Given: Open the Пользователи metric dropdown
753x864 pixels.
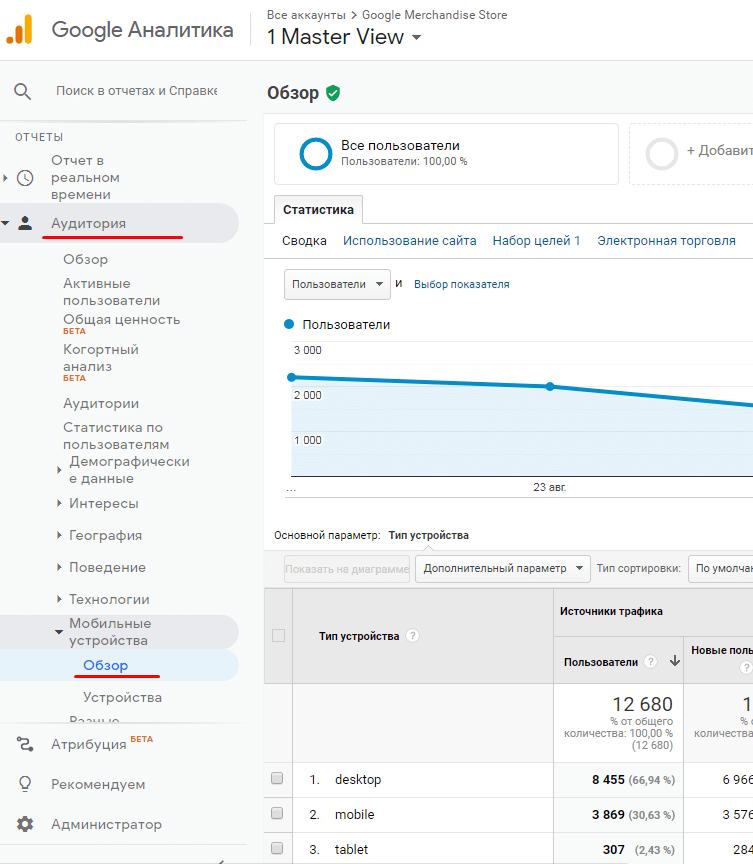Looking at the screenshot, I should point(337,284).
